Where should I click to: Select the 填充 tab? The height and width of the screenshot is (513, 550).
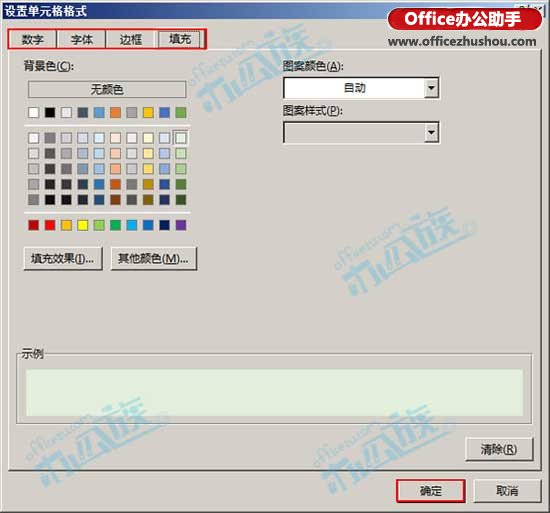(180, 39)
